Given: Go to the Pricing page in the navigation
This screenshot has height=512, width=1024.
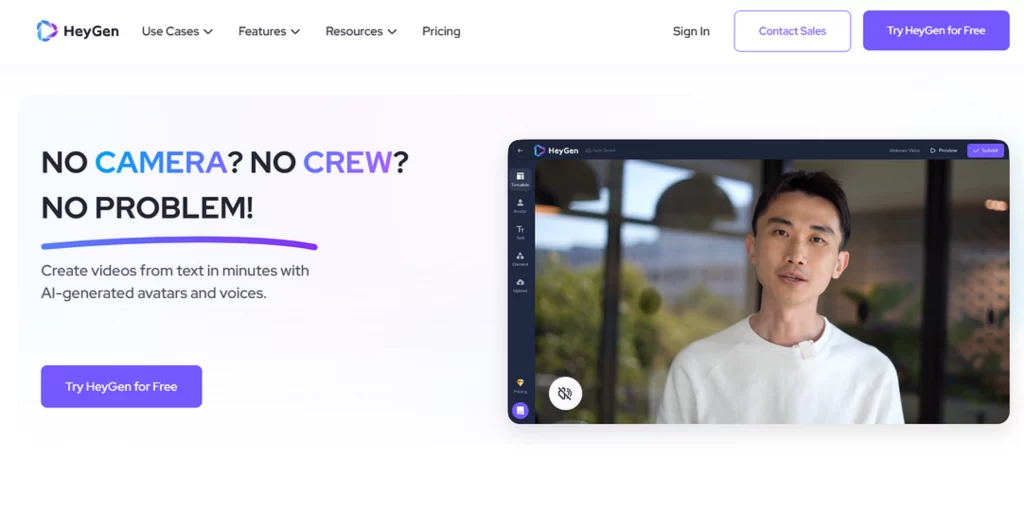Looking at the screenshot, I should click(441, 31).
